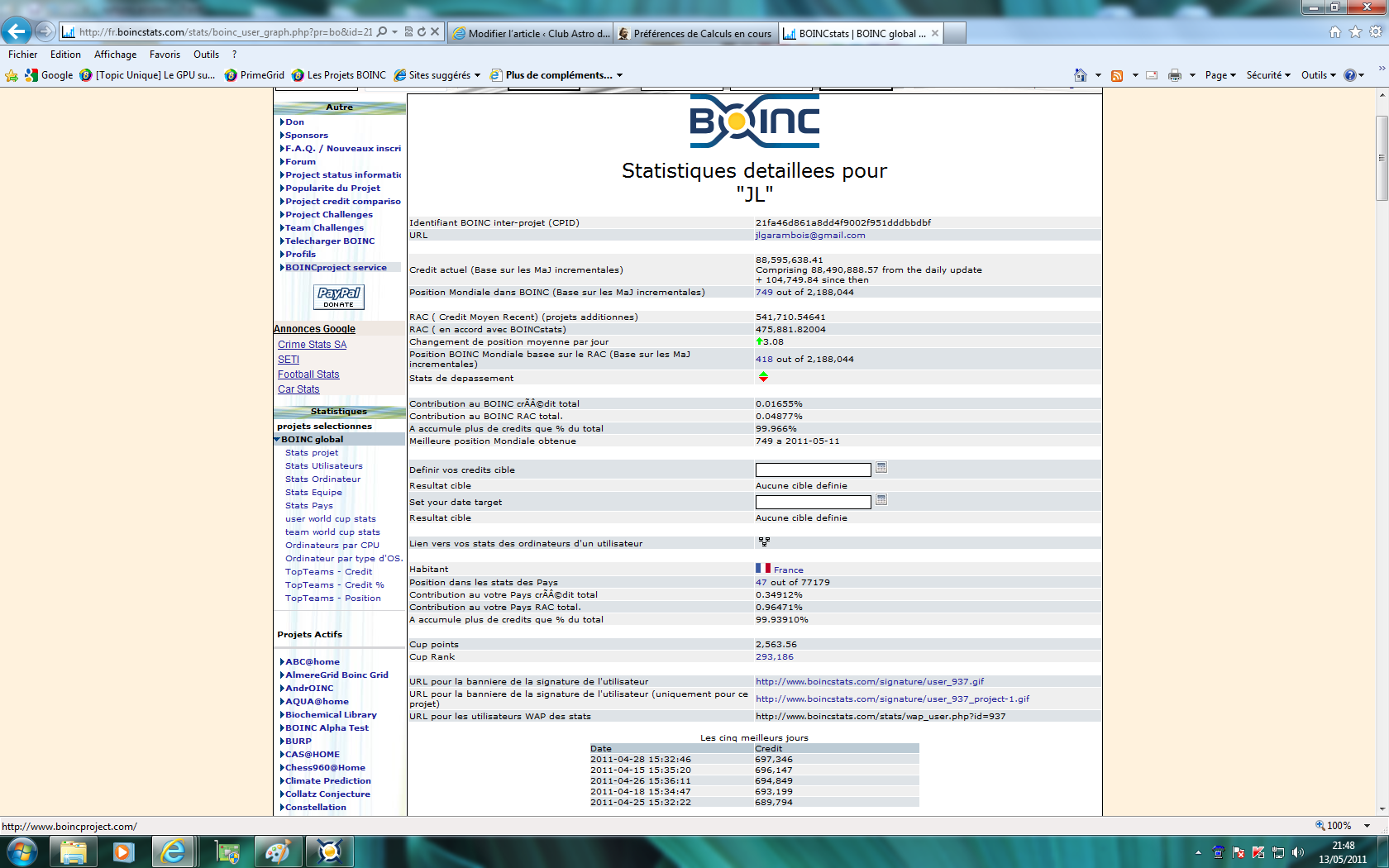This screenshot has height=868, width=1389.
Task: Click the Set your date target input field
Action: (x=814, y=503)
